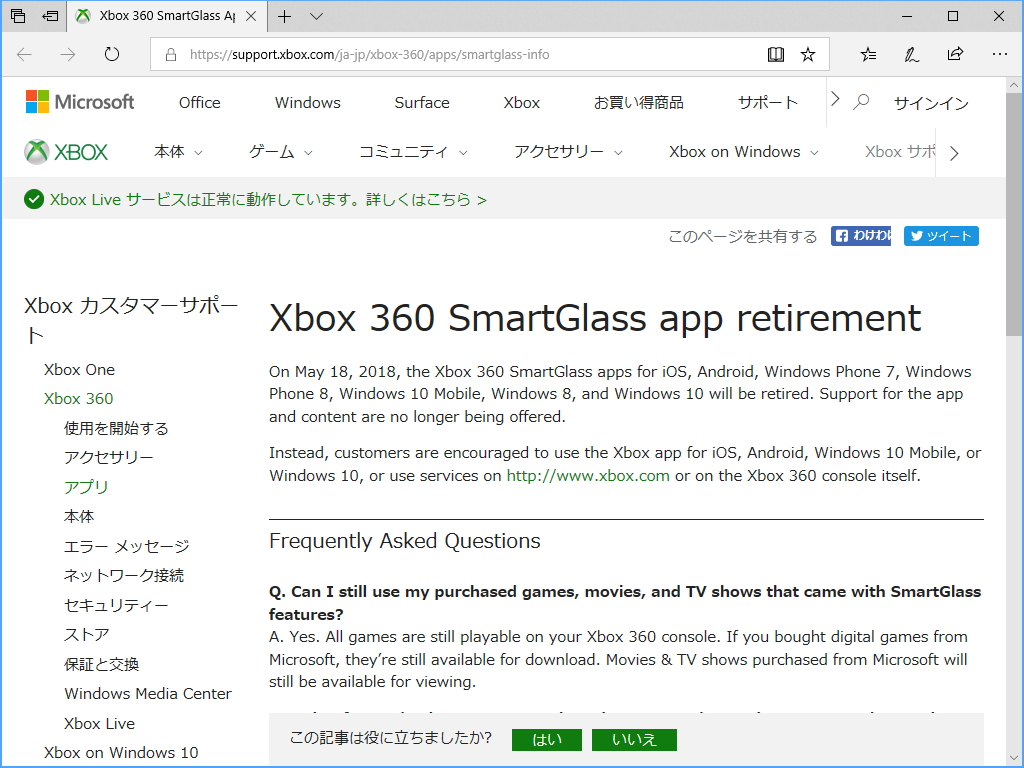The height and width of the screenshot is (768, 1024).
Task: Refresh the page
Action: click(x=112, y=54)
